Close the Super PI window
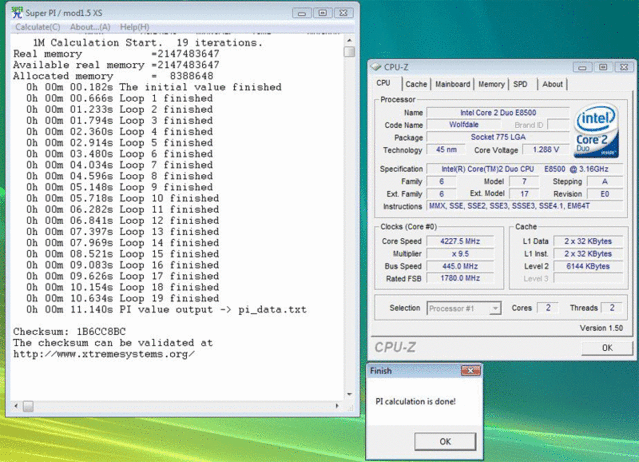This screenshot has height=462, width=639. pyautogui.click(x=343, y=13)
